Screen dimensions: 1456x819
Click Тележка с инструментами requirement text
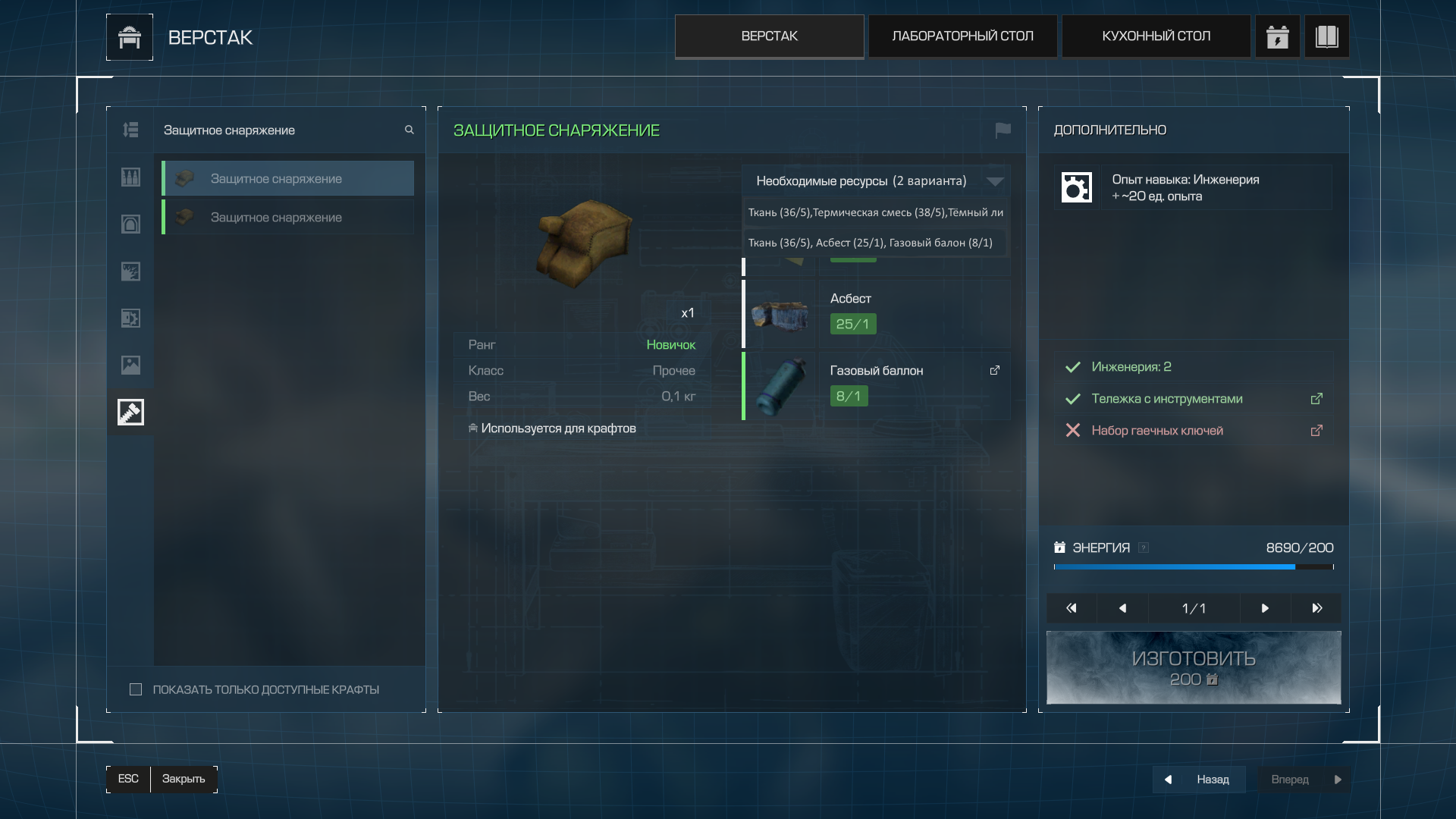pos(1167,399)
